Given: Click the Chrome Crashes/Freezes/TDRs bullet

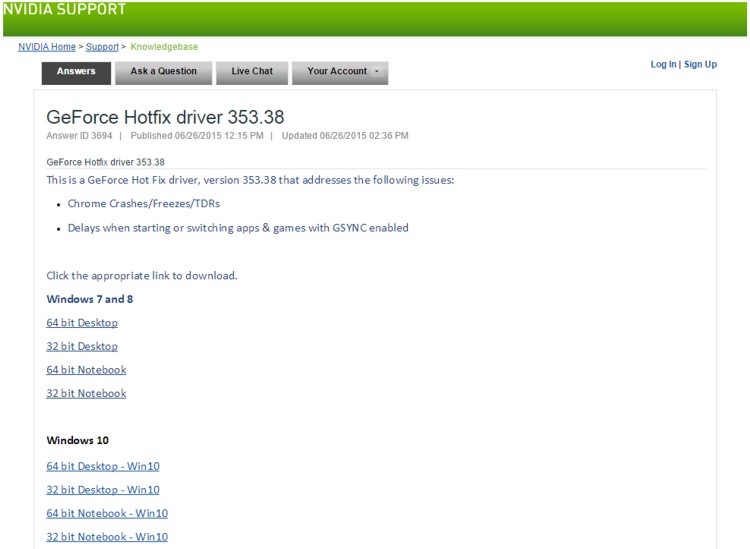Looking at the screenshot, I should click(143, 204).
